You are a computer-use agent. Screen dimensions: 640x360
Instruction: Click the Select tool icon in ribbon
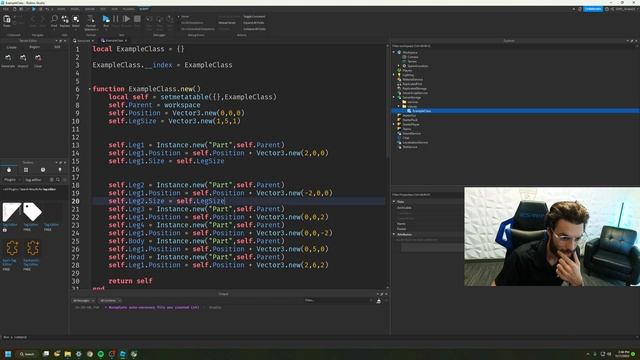coord(76,20)
